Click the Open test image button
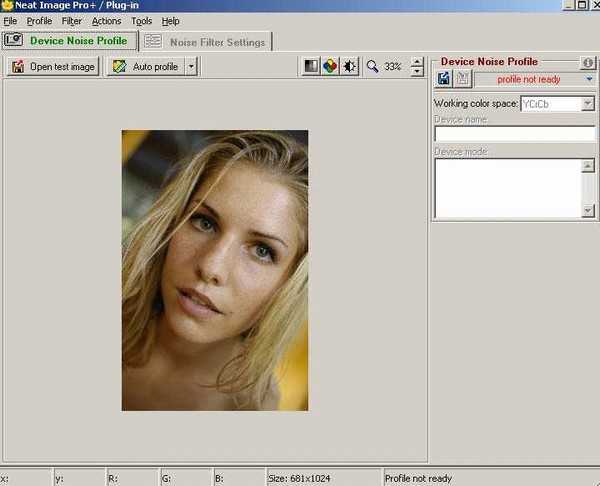600x486 pixels. tap(53, 67)
